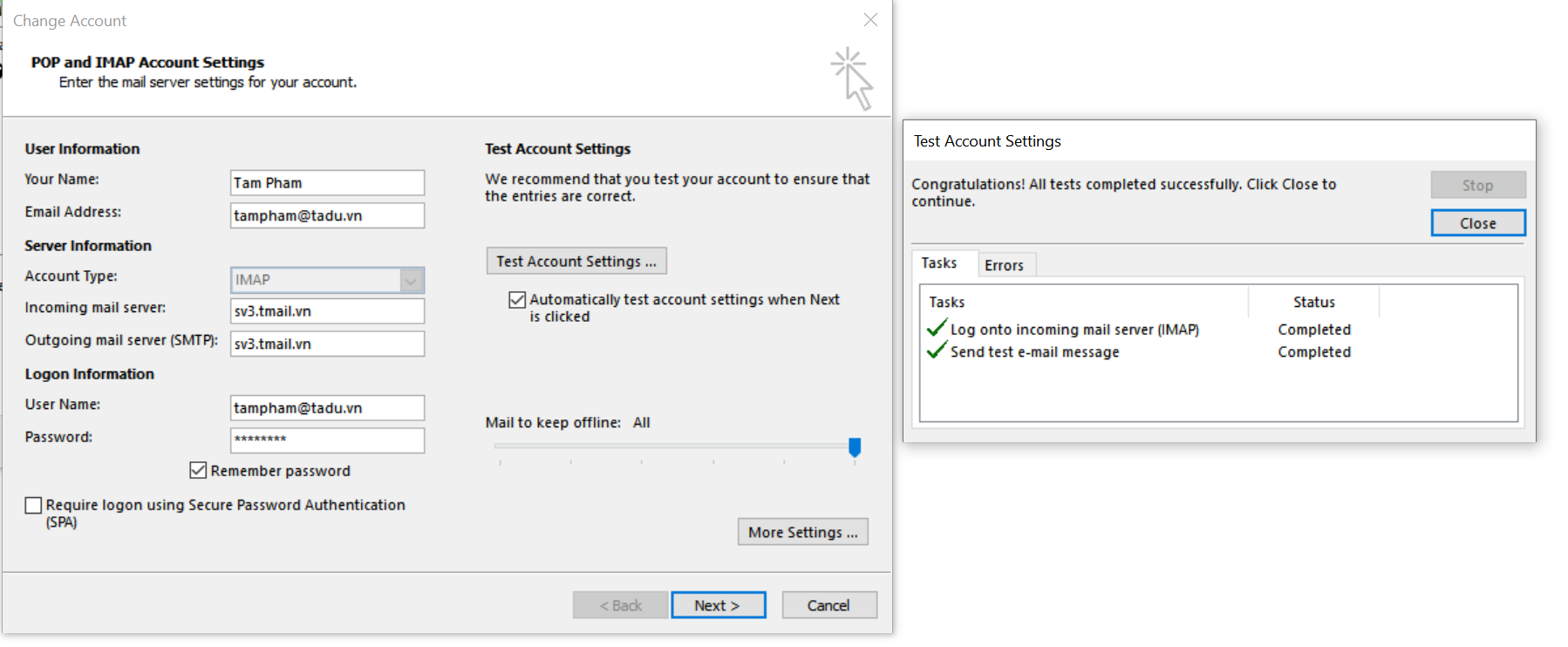This screenshot has height=647, width=1568.
Task: Close the Change Account dialog with X
Action: tap(870, 19)
